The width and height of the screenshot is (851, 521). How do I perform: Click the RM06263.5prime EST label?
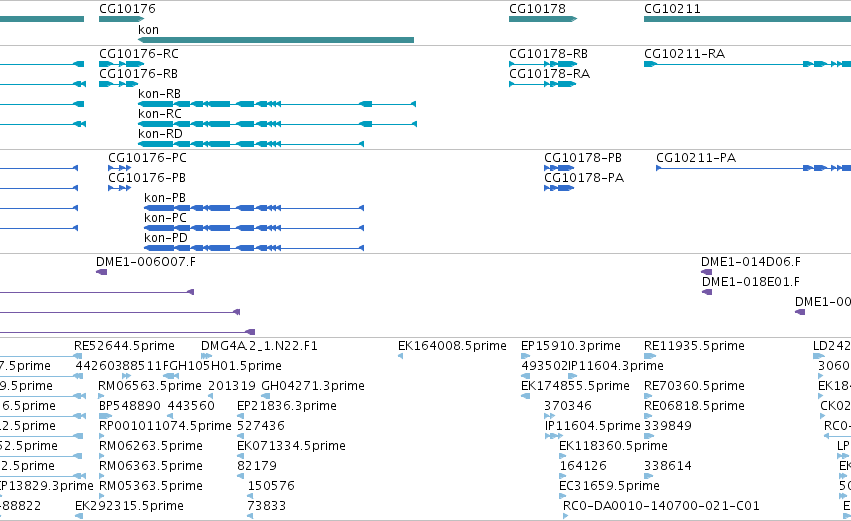click(x=150, y=447)
